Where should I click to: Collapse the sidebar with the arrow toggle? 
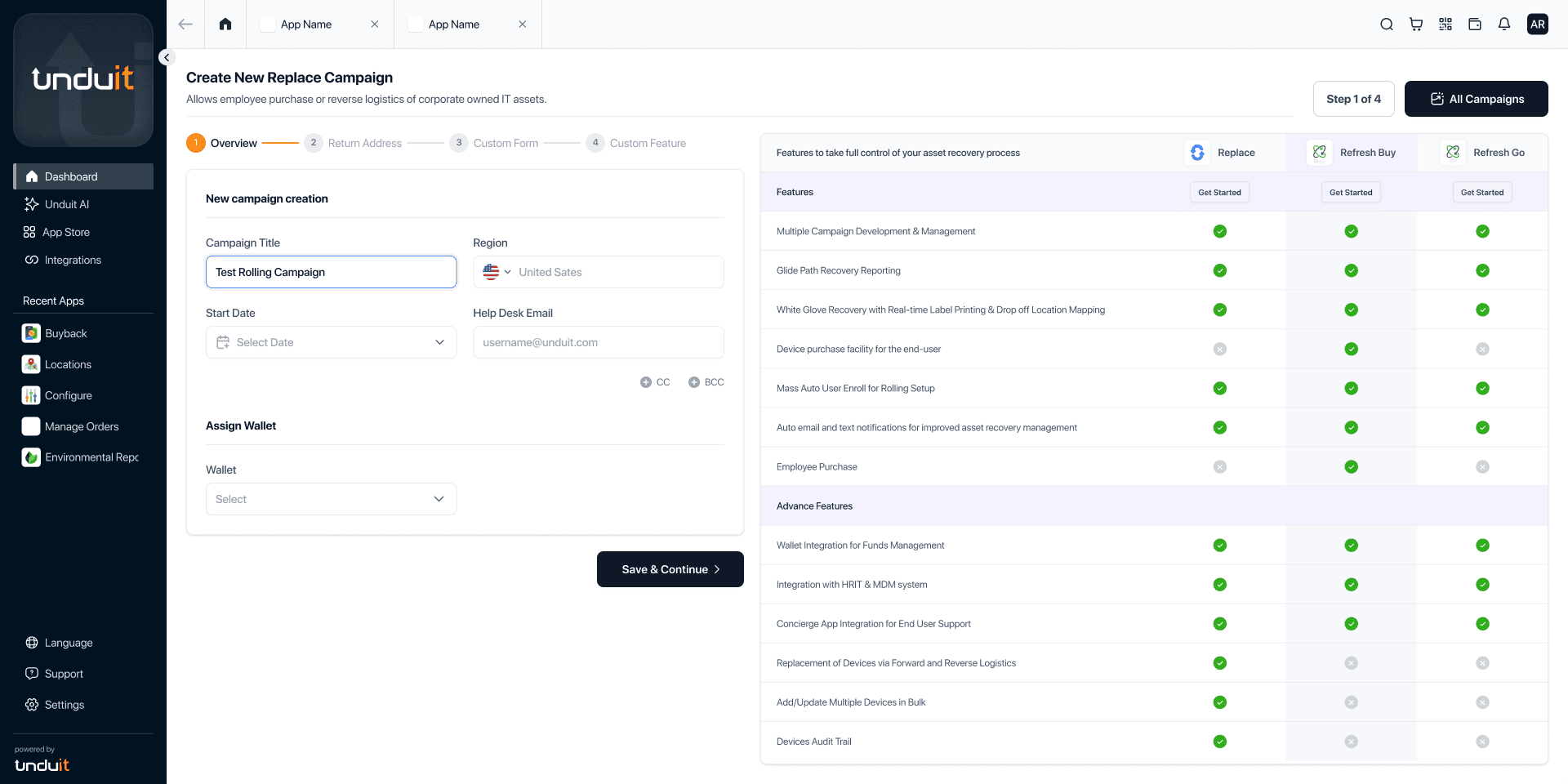pos(167,57)
